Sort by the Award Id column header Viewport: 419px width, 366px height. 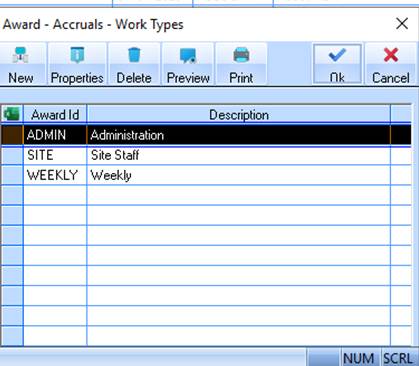[x=55, y=115]
